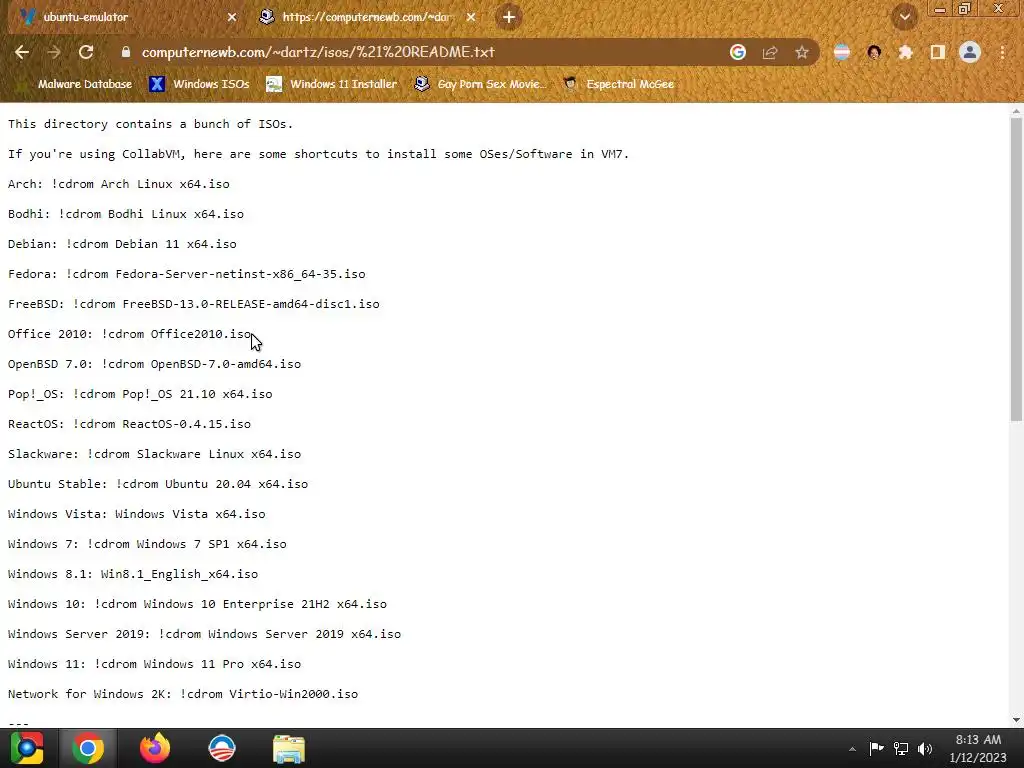Expand the tab search dropdown

pos(905,17)
